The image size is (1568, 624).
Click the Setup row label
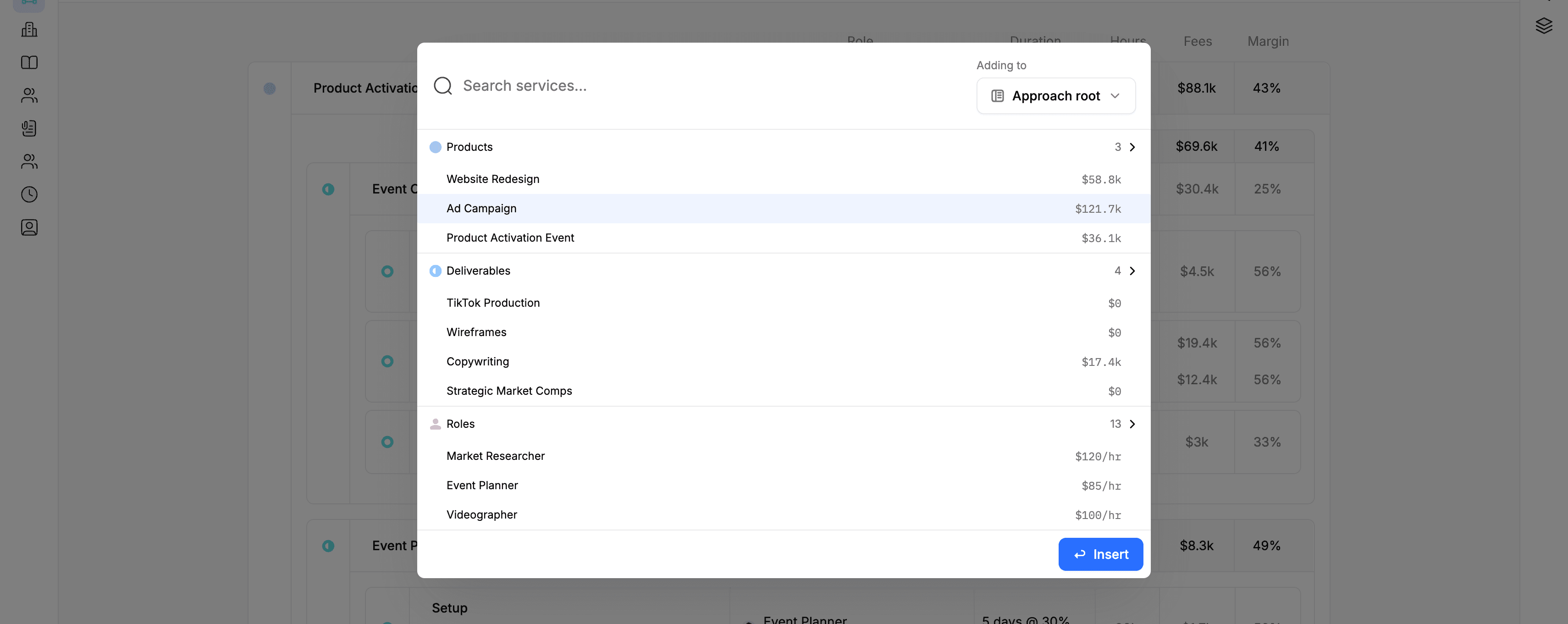click(x=449, y=608)
